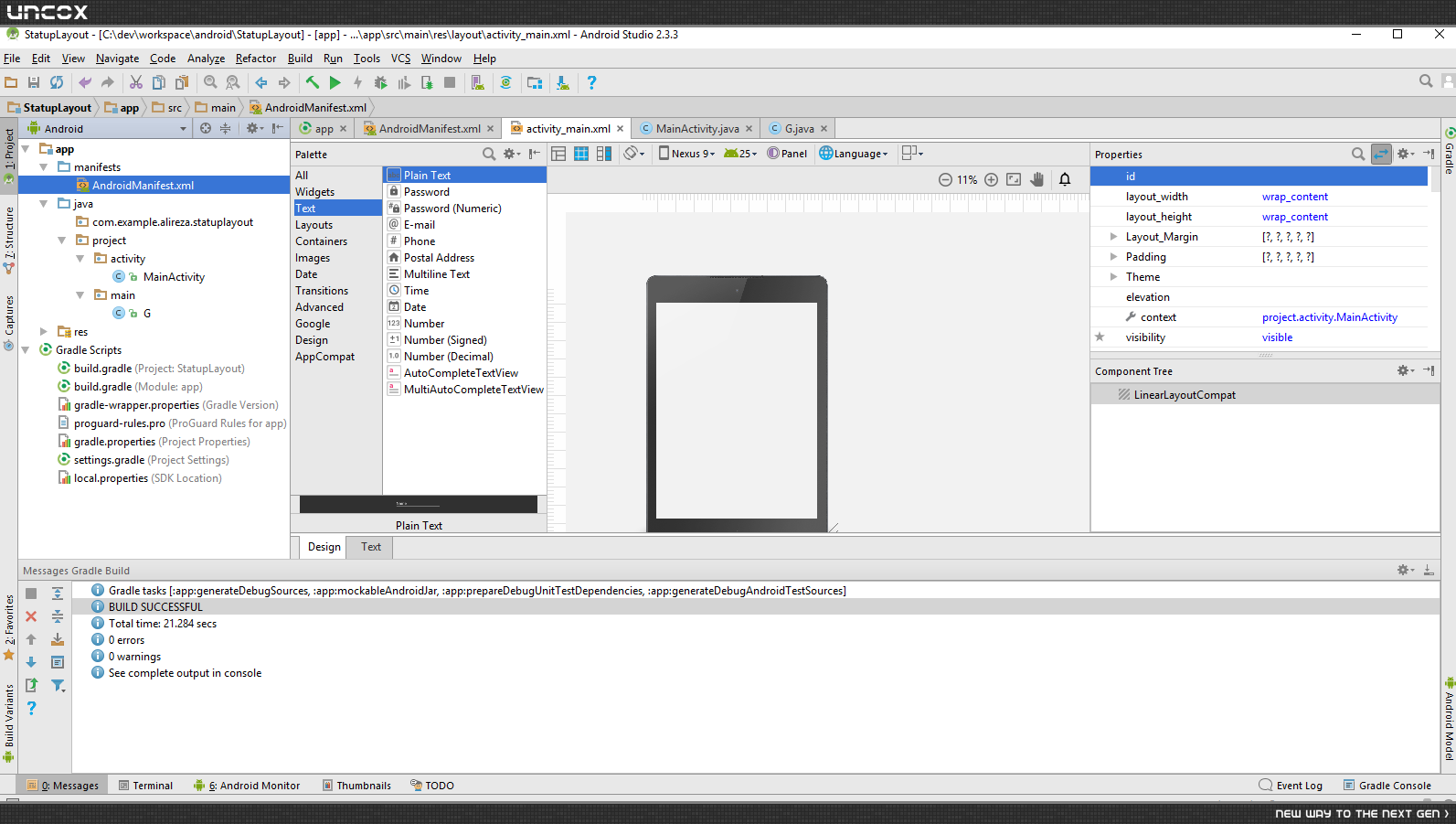Toggle view all properties button

coord(1381,154)
